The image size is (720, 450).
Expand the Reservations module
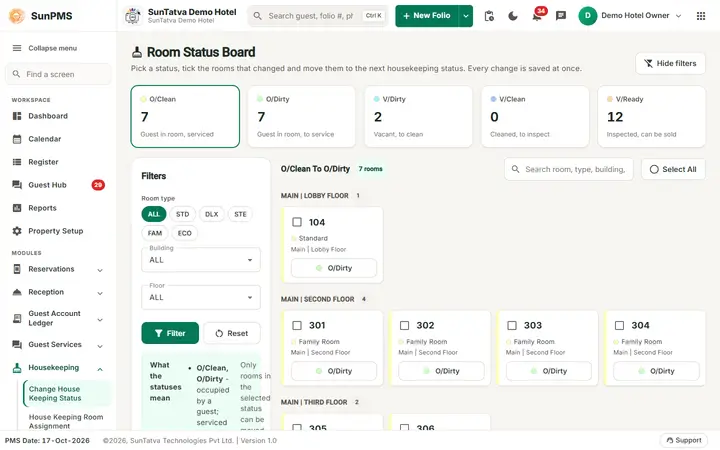(100, 270)
